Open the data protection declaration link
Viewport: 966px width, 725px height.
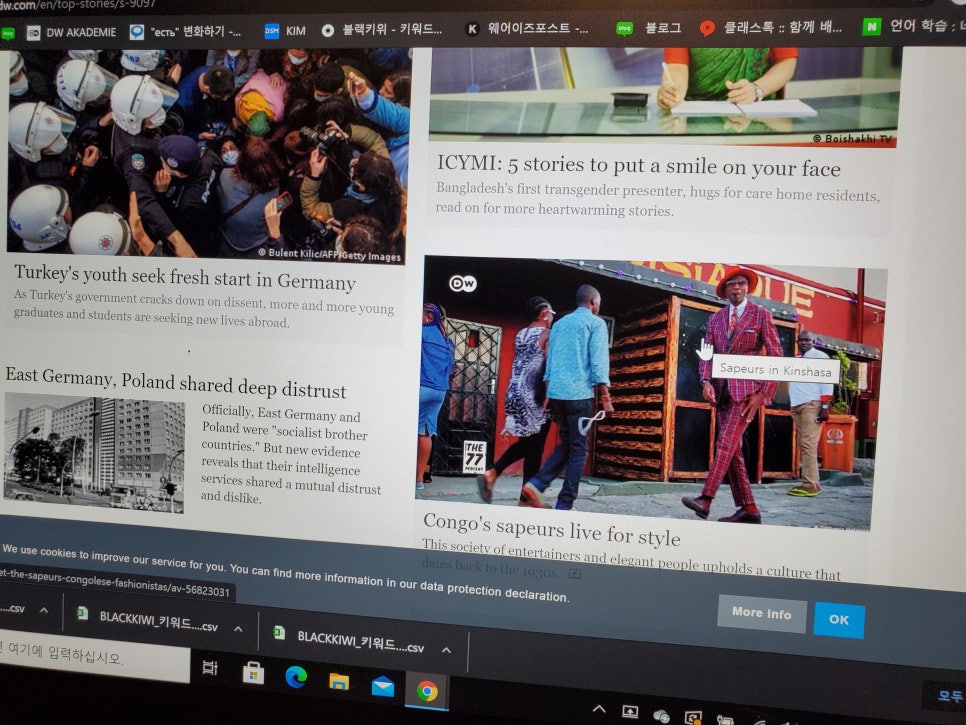tap(493, 589)
